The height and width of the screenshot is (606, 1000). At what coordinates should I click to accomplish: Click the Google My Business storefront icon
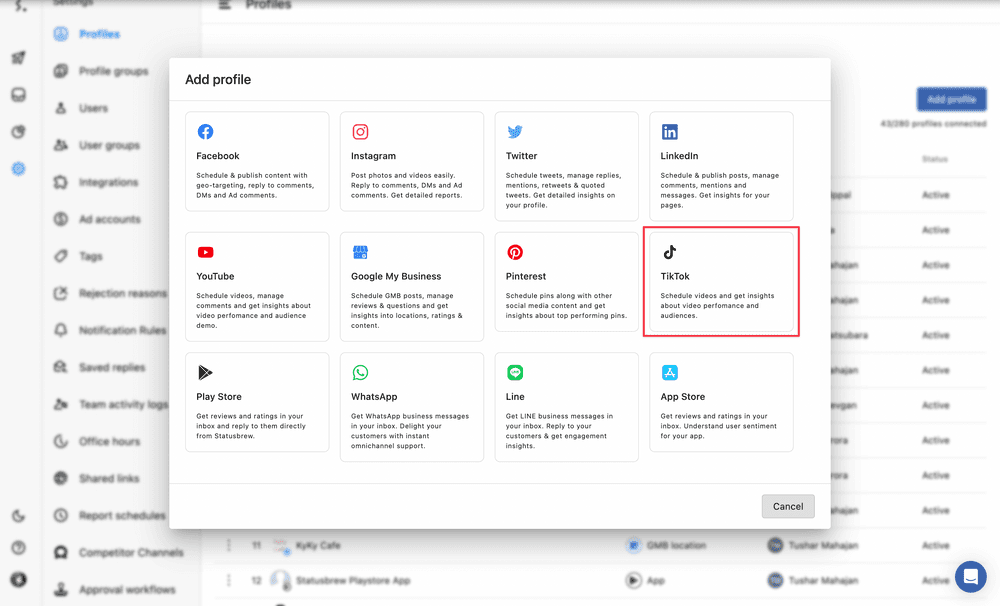(360, 252)
